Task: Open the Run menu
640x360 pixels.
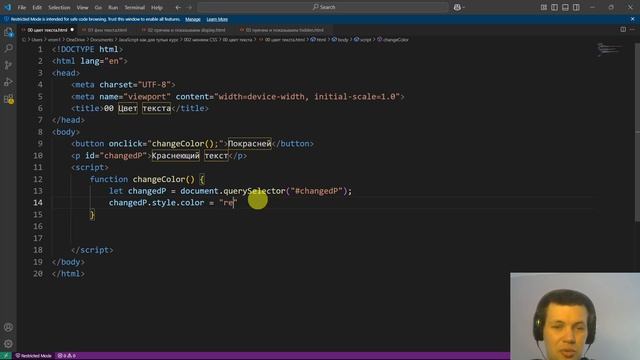Action: (113, 7)
